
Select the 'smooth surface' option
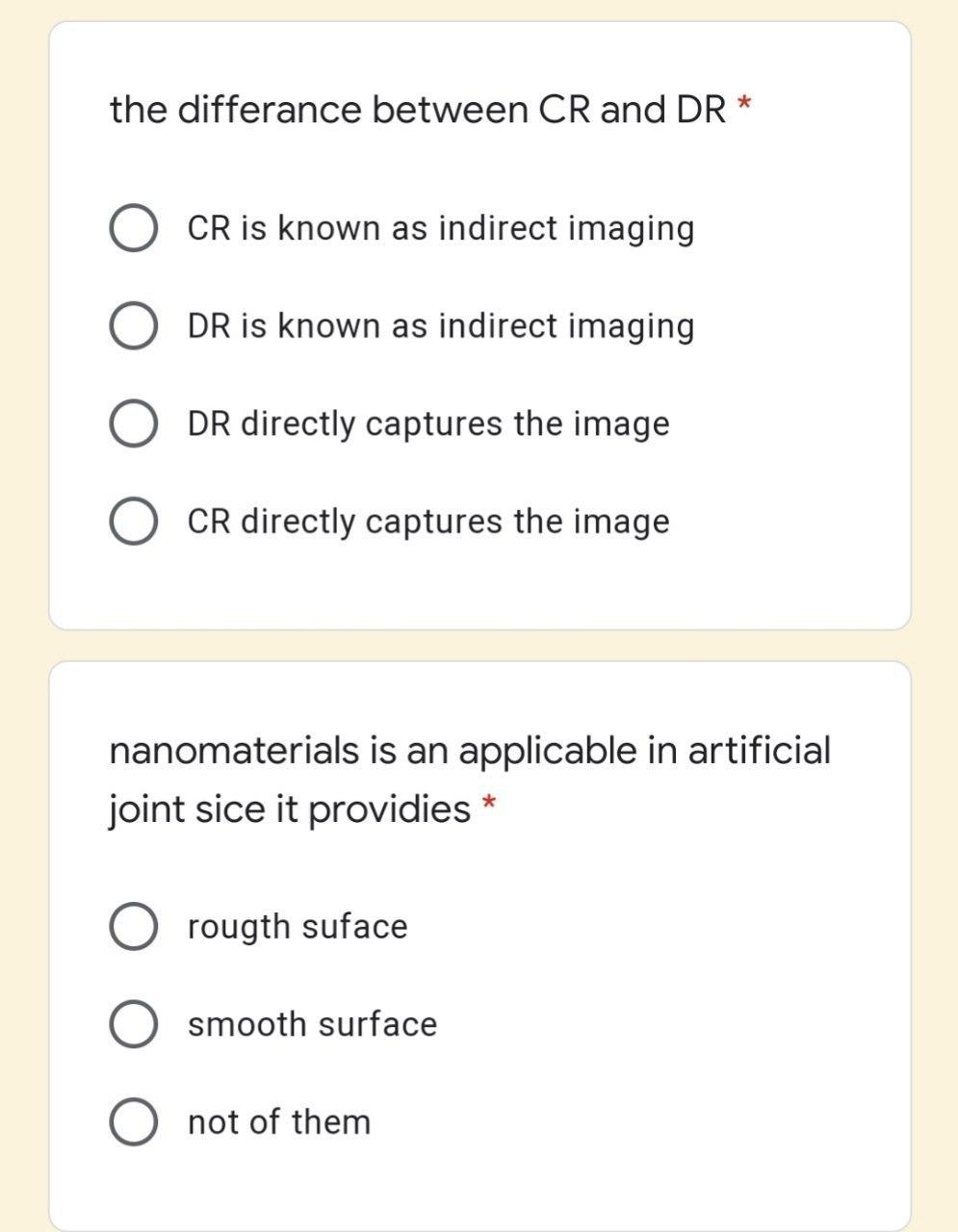(x=312, y=1023)
